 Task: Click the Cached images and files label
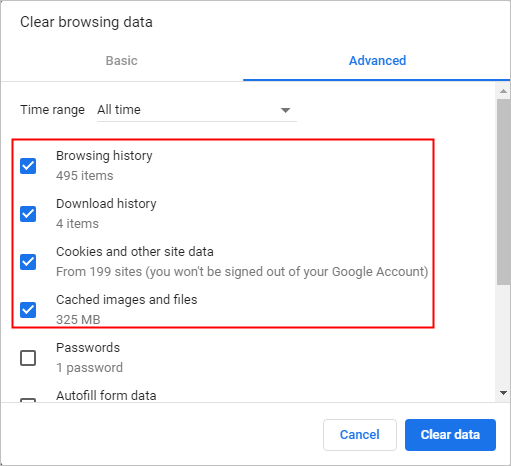(127, 300)
